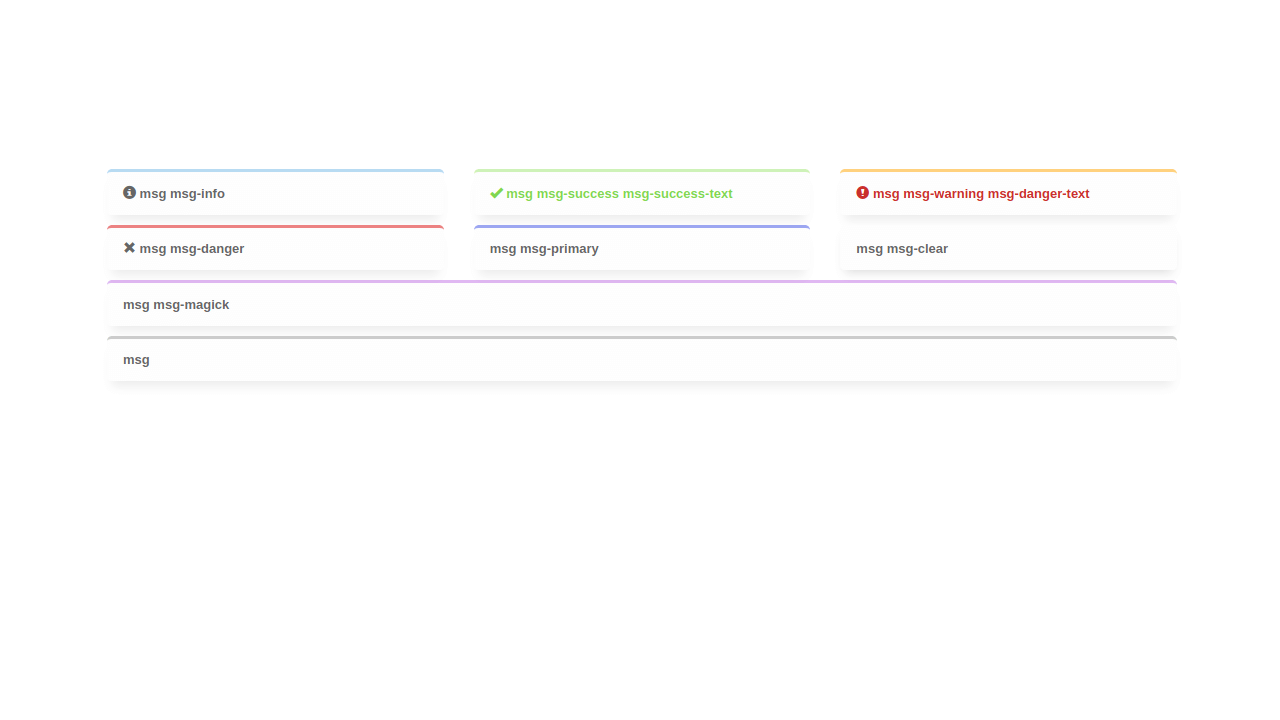
Task: Click the 'msg msg-clear' message text
Action: click(902, 249)
